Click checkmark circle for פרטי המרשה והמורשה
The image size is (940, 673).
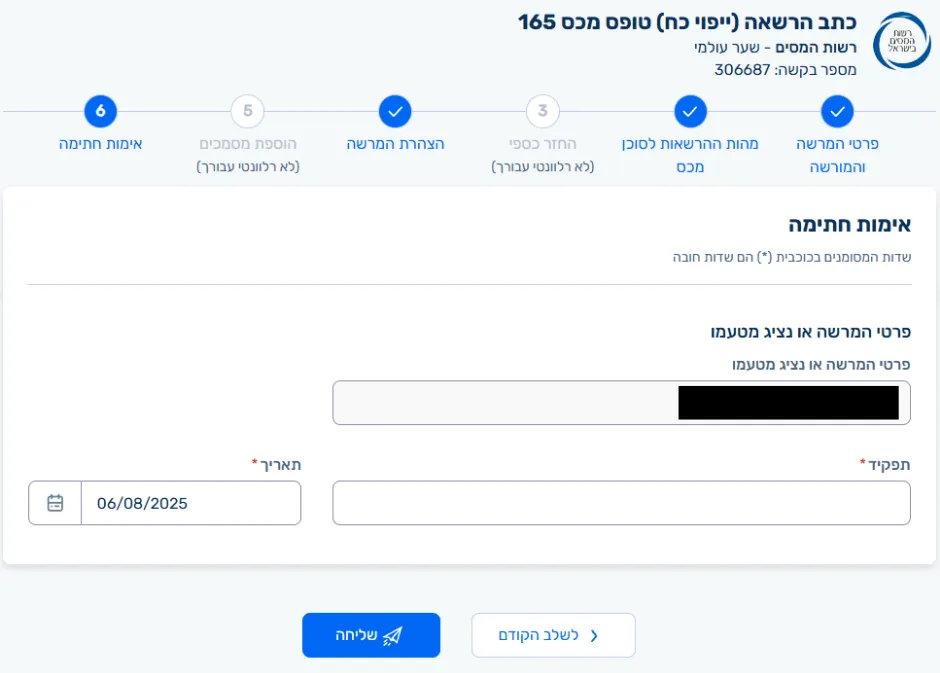pyautogui.click(x=837, y=111)
